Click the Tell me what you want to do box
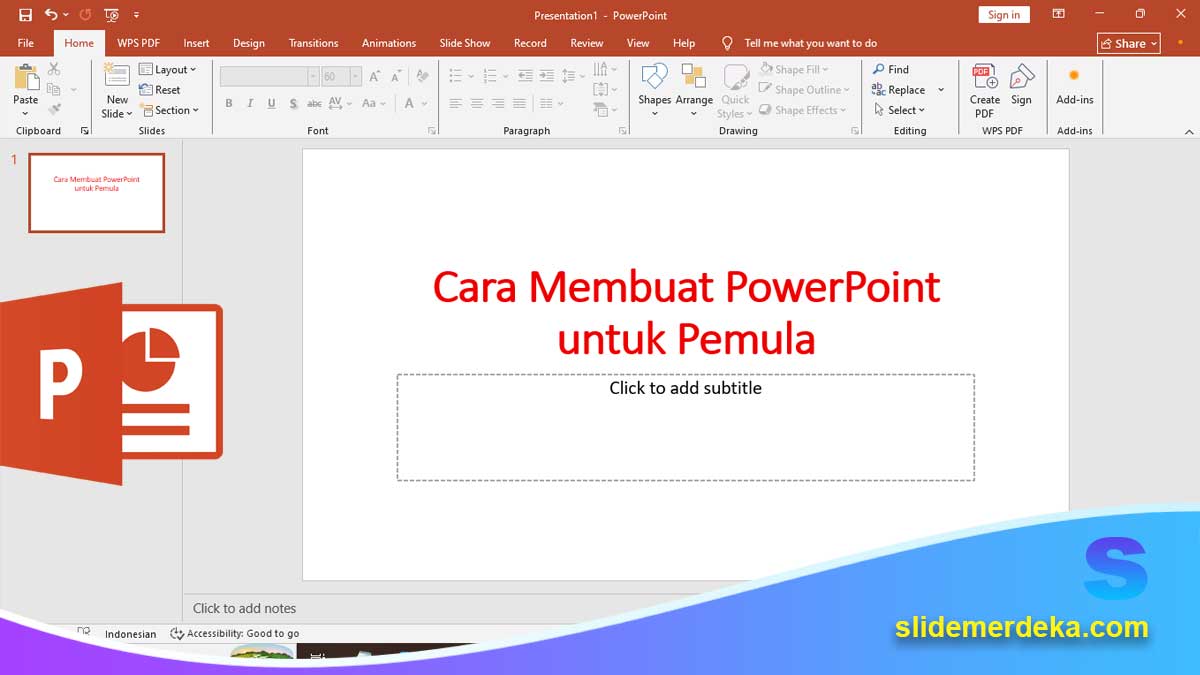Screen dimensions: 1200x675 [810, 43]
